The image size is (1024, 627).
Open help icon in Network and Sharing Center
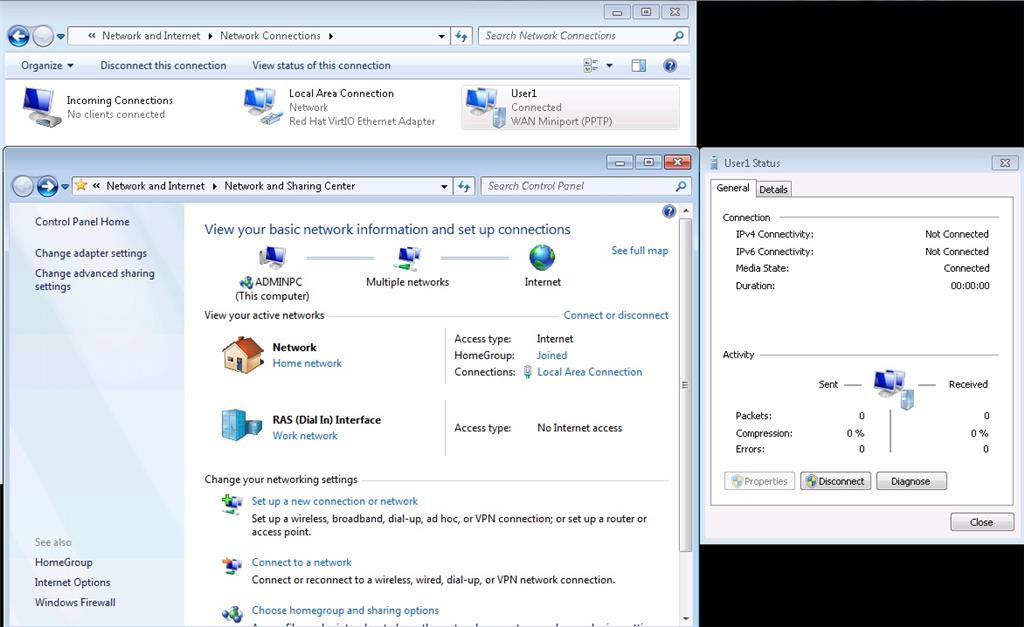point(669,211)
